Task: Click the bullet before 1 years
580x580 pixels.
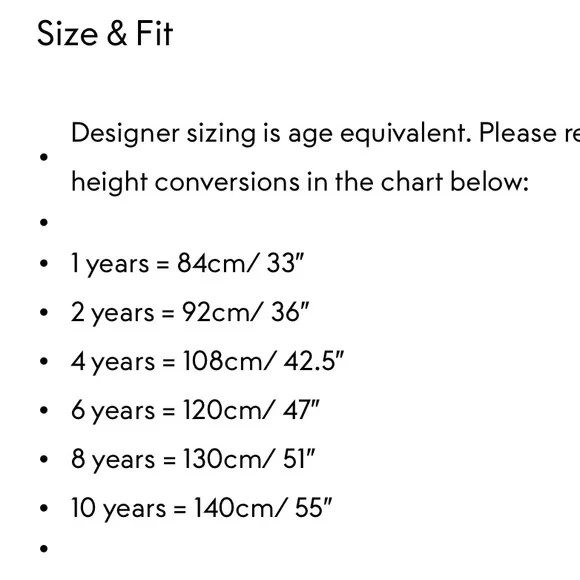Action: point(44,263)
